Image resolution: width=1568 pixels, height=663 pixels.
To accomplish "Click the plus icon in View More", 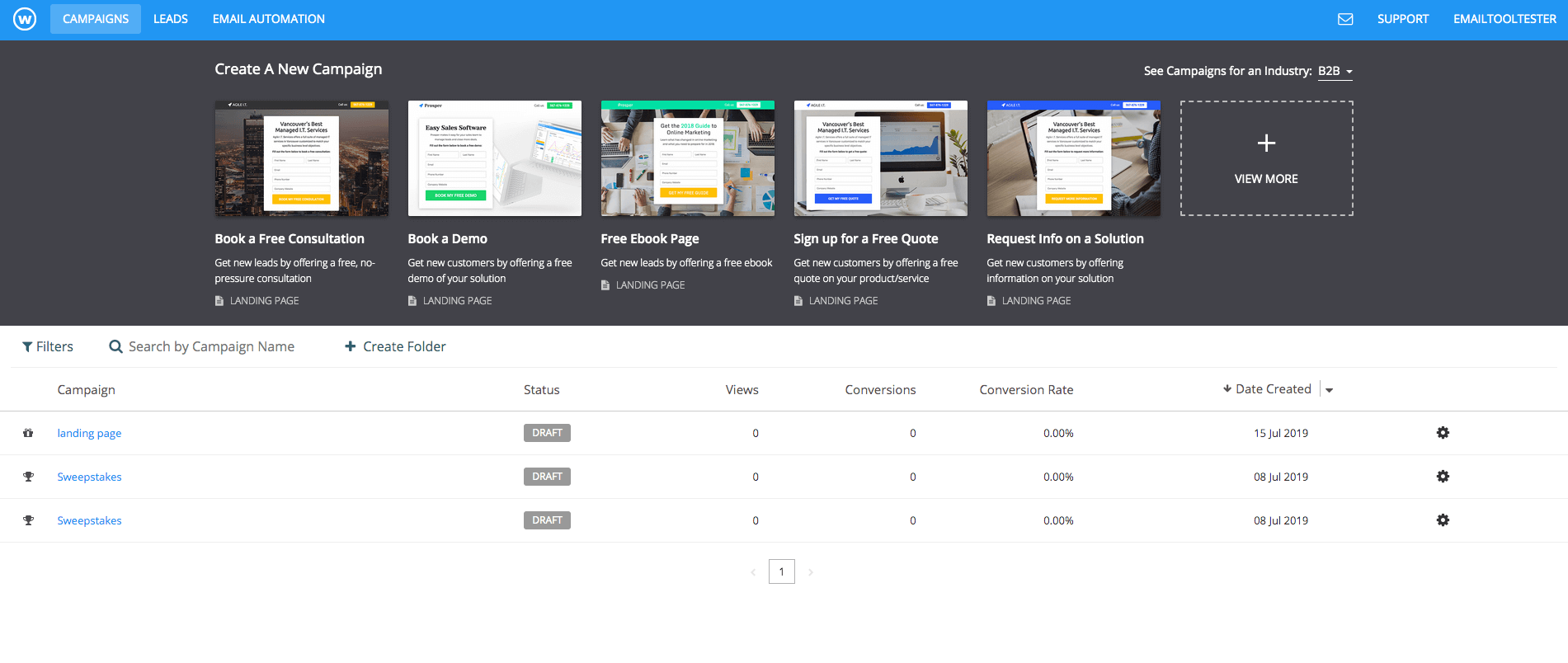I will pyautogui.click(x=1266, y=143).
